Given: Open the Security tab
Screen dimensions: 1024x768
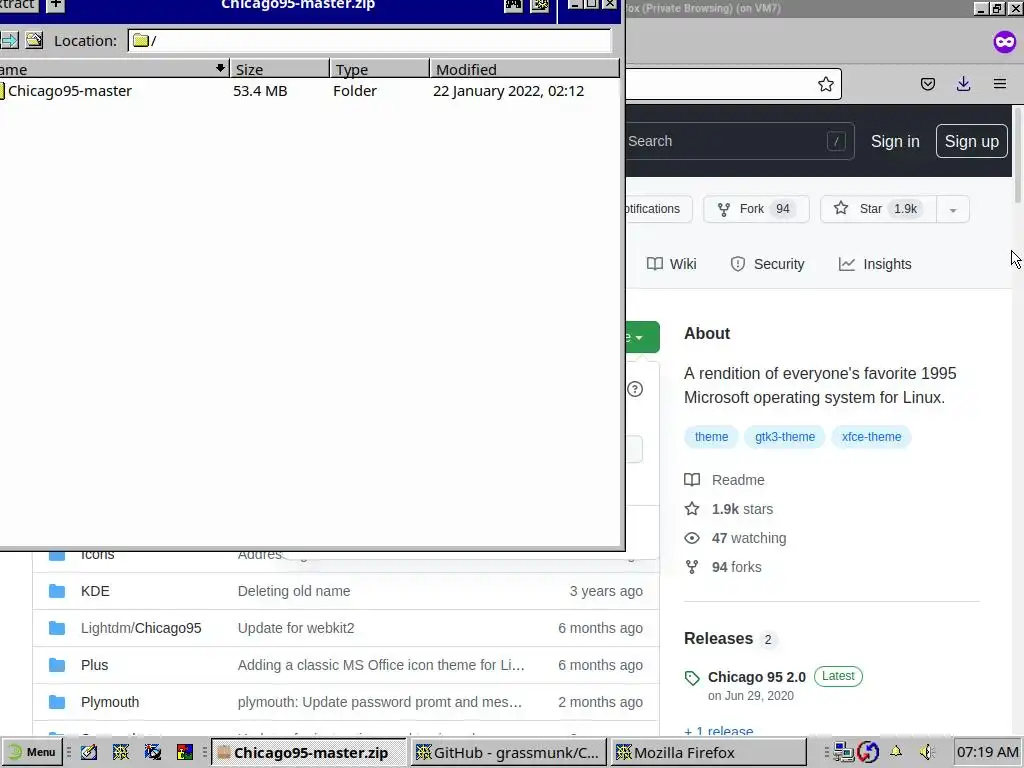Looking at the screenshot, I should (x=767, y=264).
